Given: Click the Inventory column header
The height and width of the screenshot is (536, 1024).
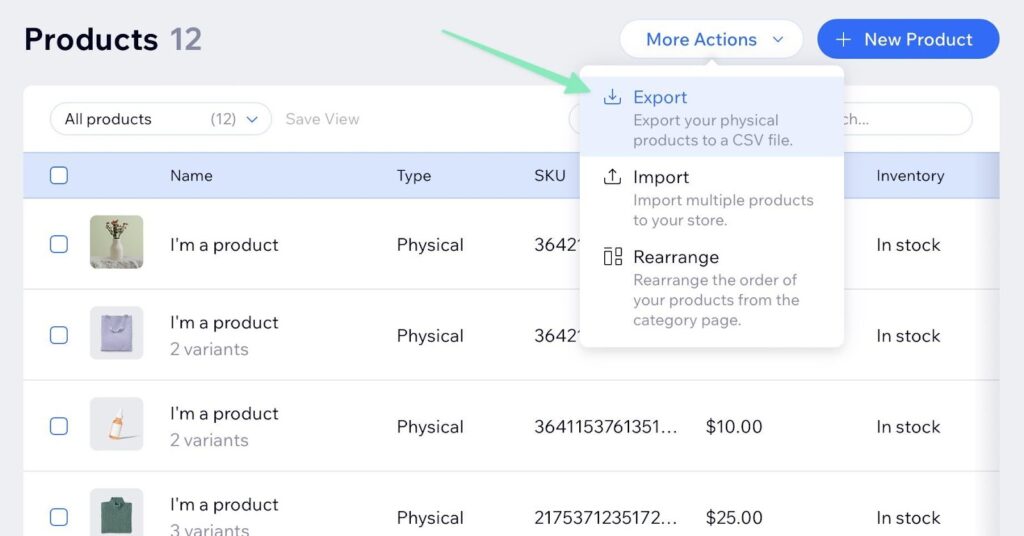Looking at the screenshot, I should tap(909, 175).
